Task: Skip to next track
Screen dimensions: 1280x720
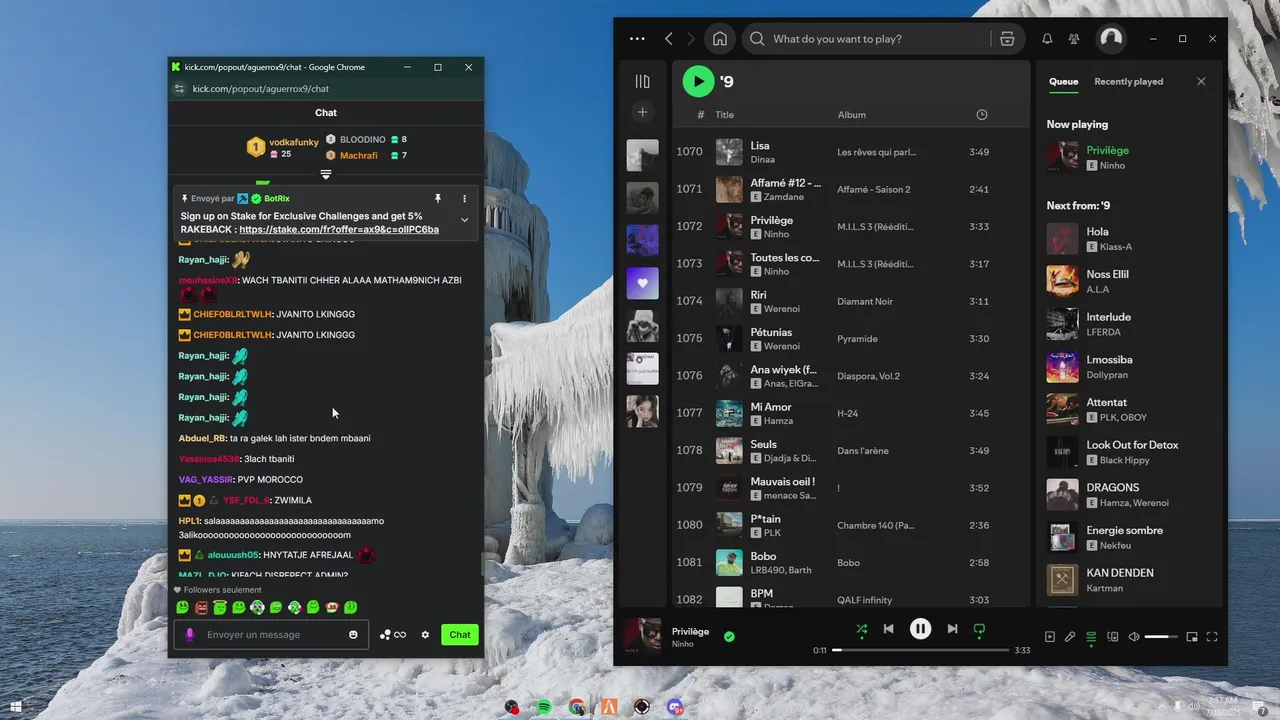Action: 952,629
